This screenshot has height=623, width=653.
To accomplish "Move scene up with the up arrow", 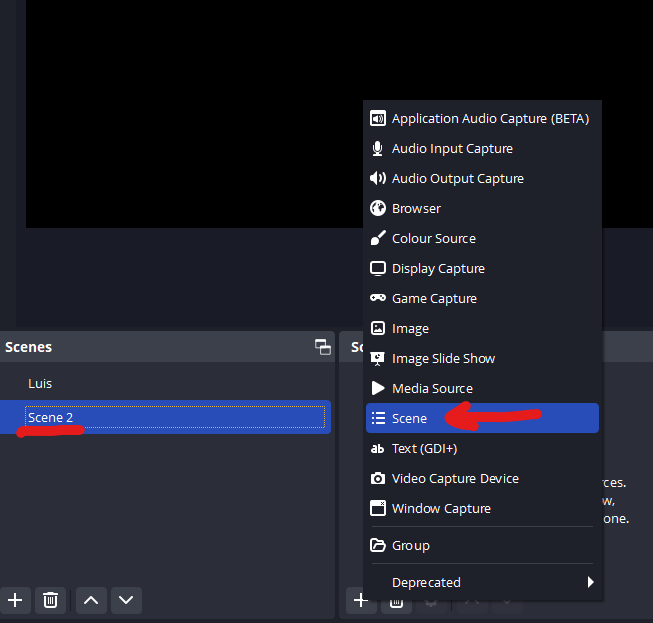I will pyautogui.click(x=91, y=600).
